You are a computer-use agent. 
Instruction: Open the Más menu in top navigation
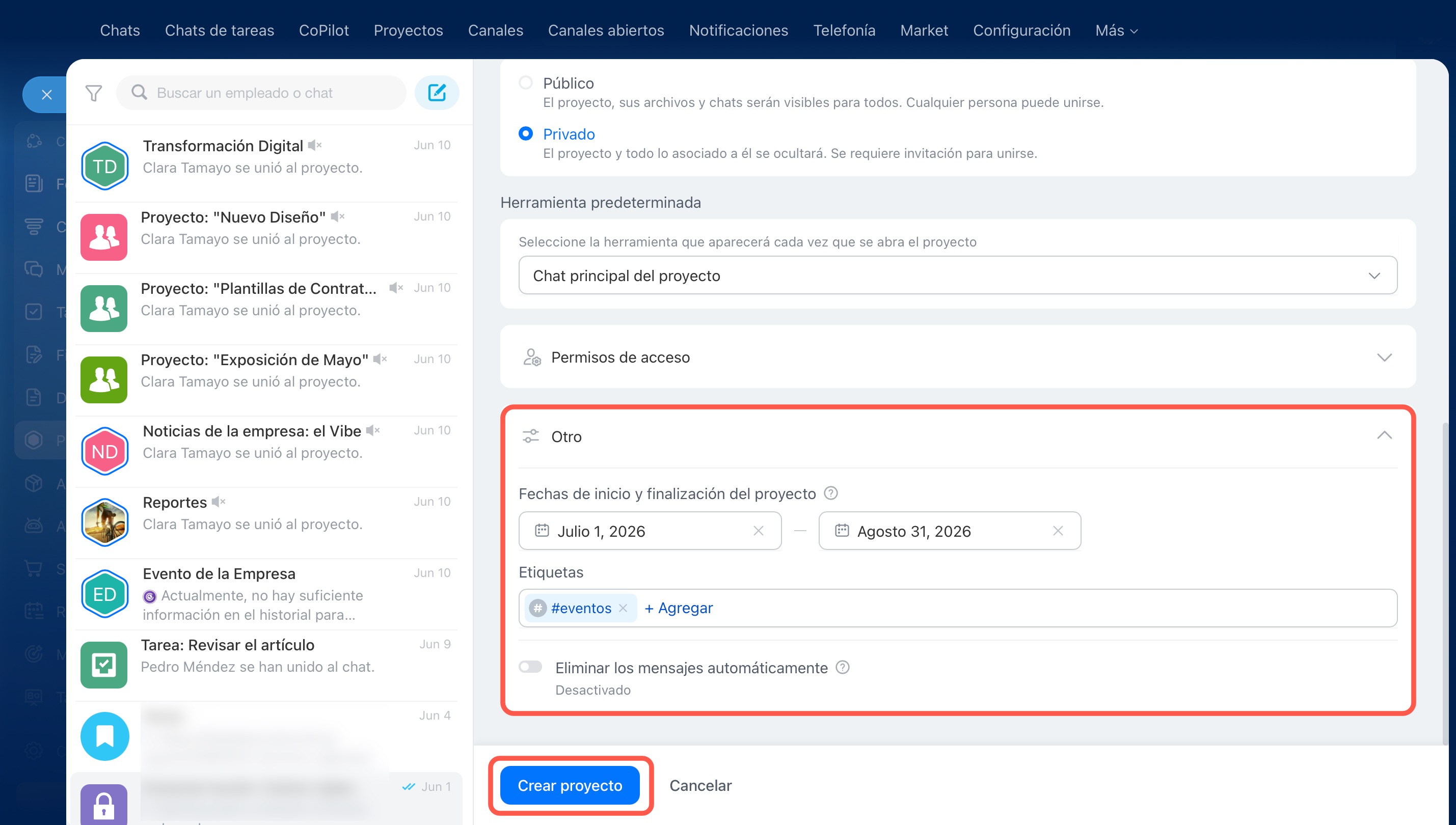1116,31
